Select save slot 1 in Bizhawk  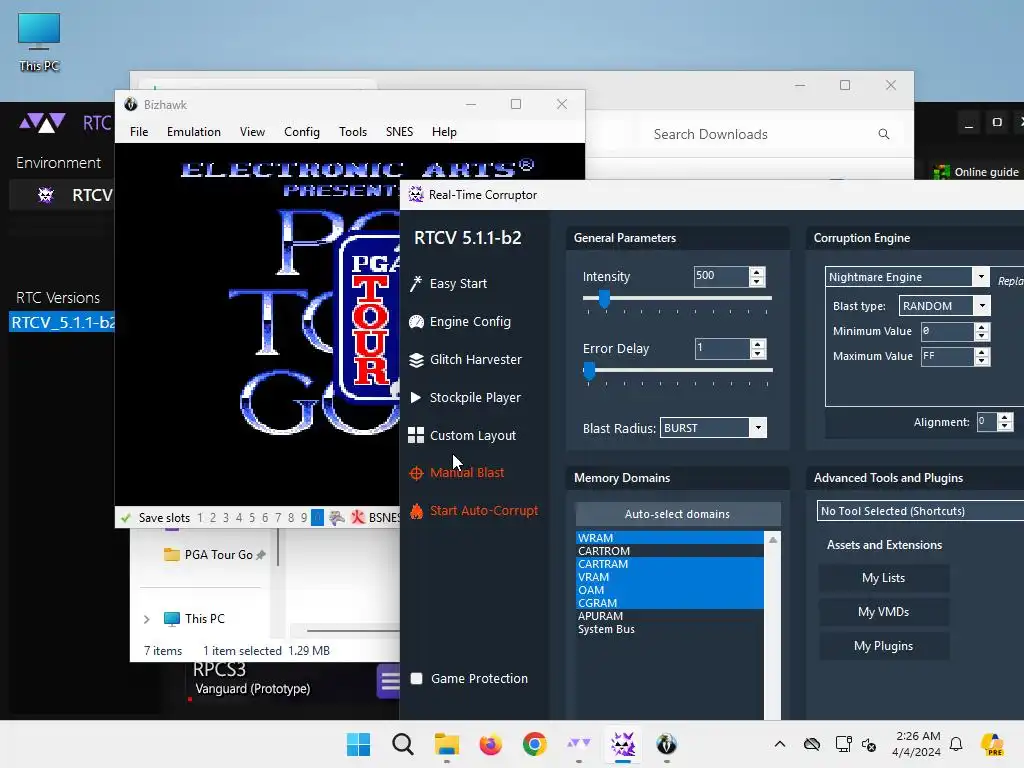click(x=200, y=518)
